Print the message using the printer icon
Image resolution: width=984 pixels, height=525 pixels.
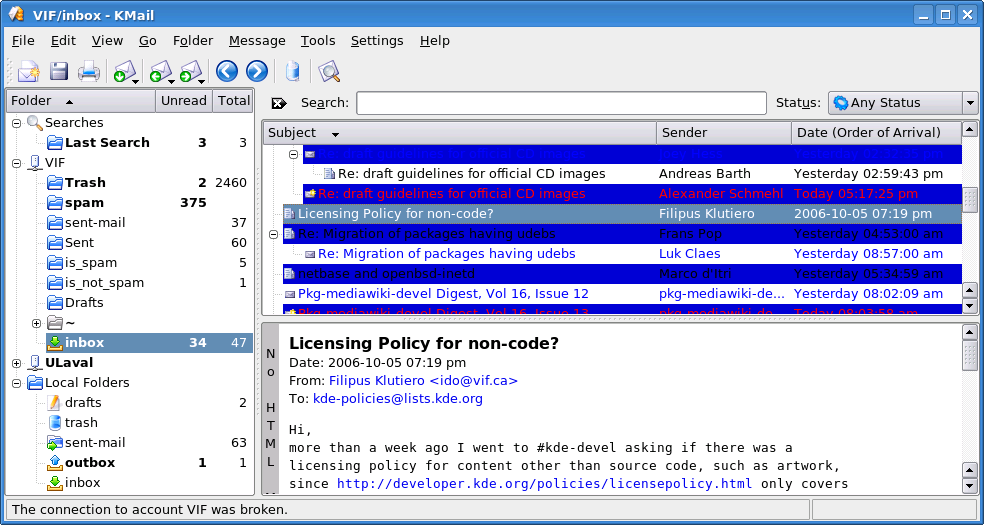88,72
